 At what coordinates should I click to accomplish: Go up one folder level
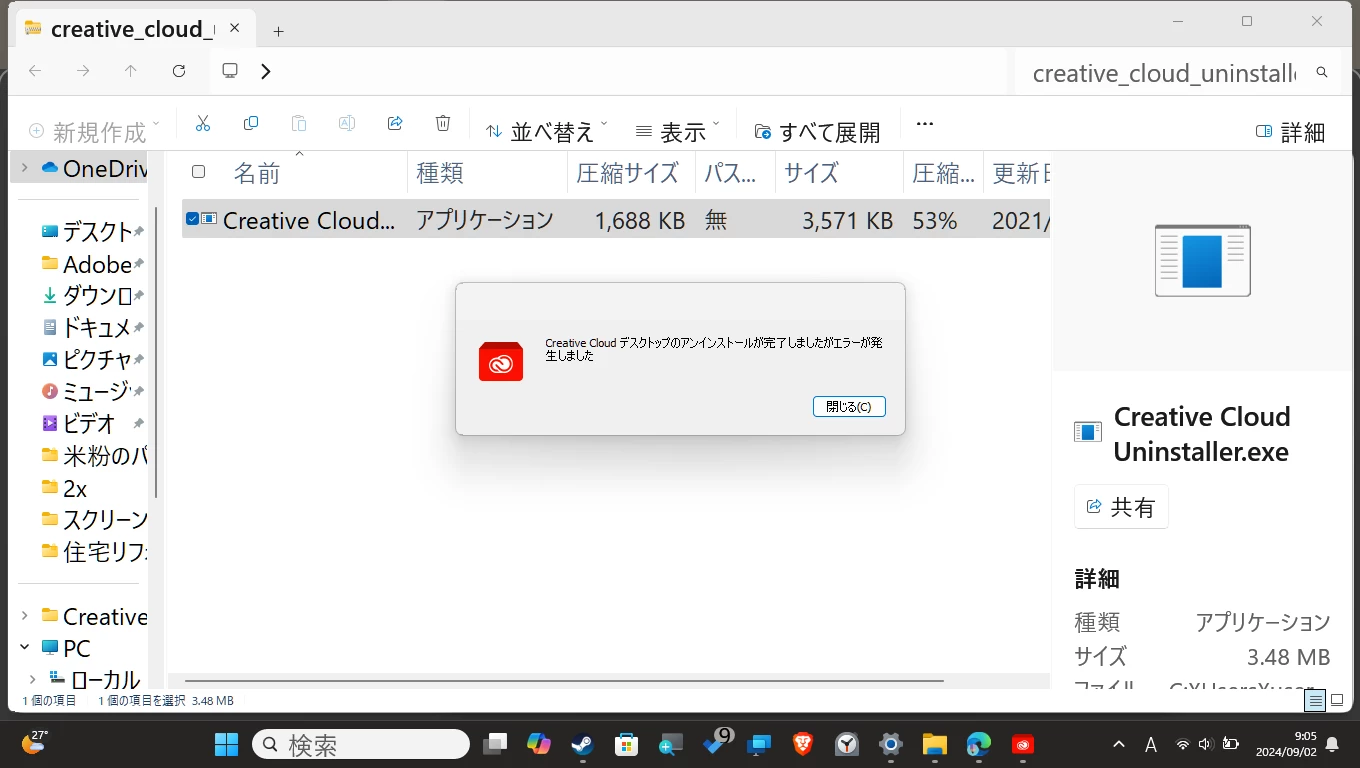(x=131, y=71)
